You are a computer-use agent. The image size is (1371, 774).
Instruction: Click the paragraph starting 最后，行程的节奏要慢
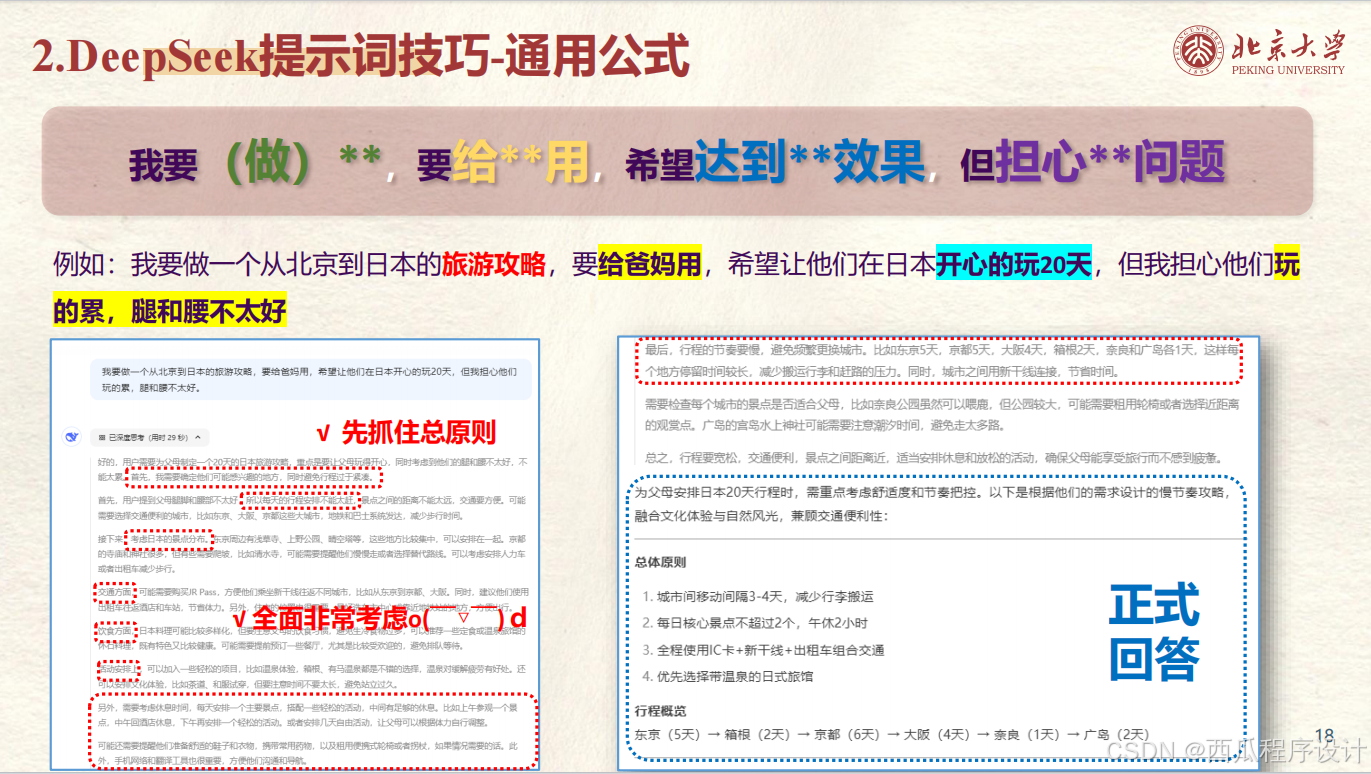point(942,361)
